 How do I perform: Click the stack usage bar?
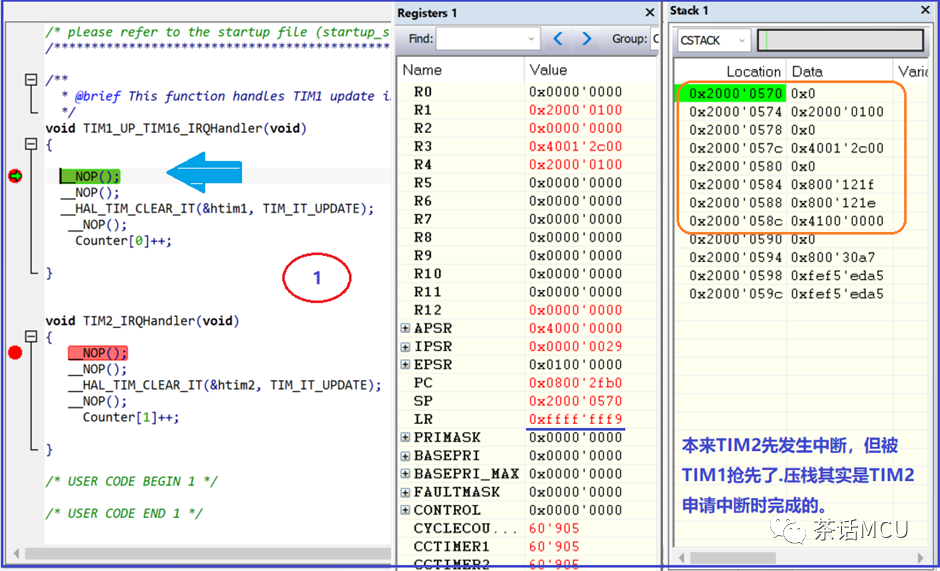pyautogui.click(x=840, y=41)
